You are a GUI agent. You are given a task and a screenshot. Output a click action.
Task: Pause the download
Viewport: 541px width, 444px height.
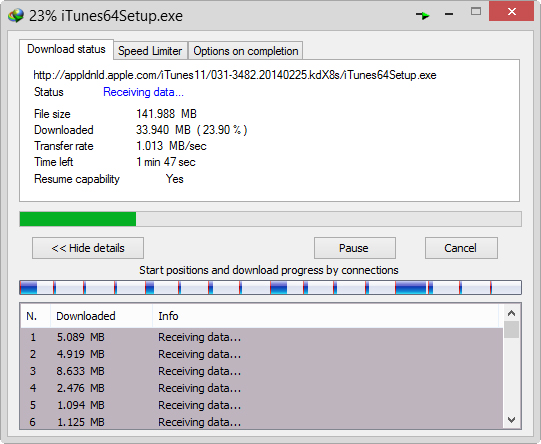click(x=354, y=248)
